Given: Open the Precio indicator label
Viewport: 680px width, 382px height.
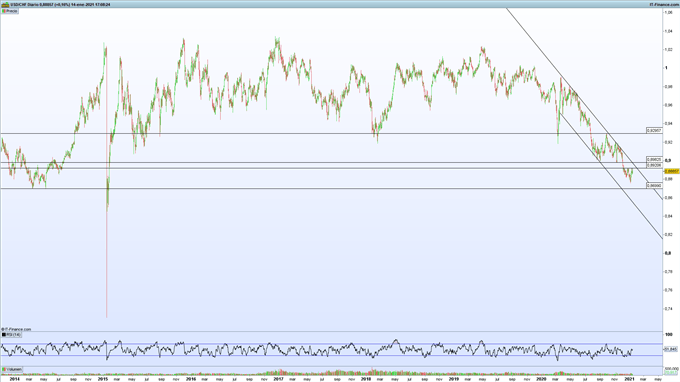Looking at the screenshot, I should (10, 11).
